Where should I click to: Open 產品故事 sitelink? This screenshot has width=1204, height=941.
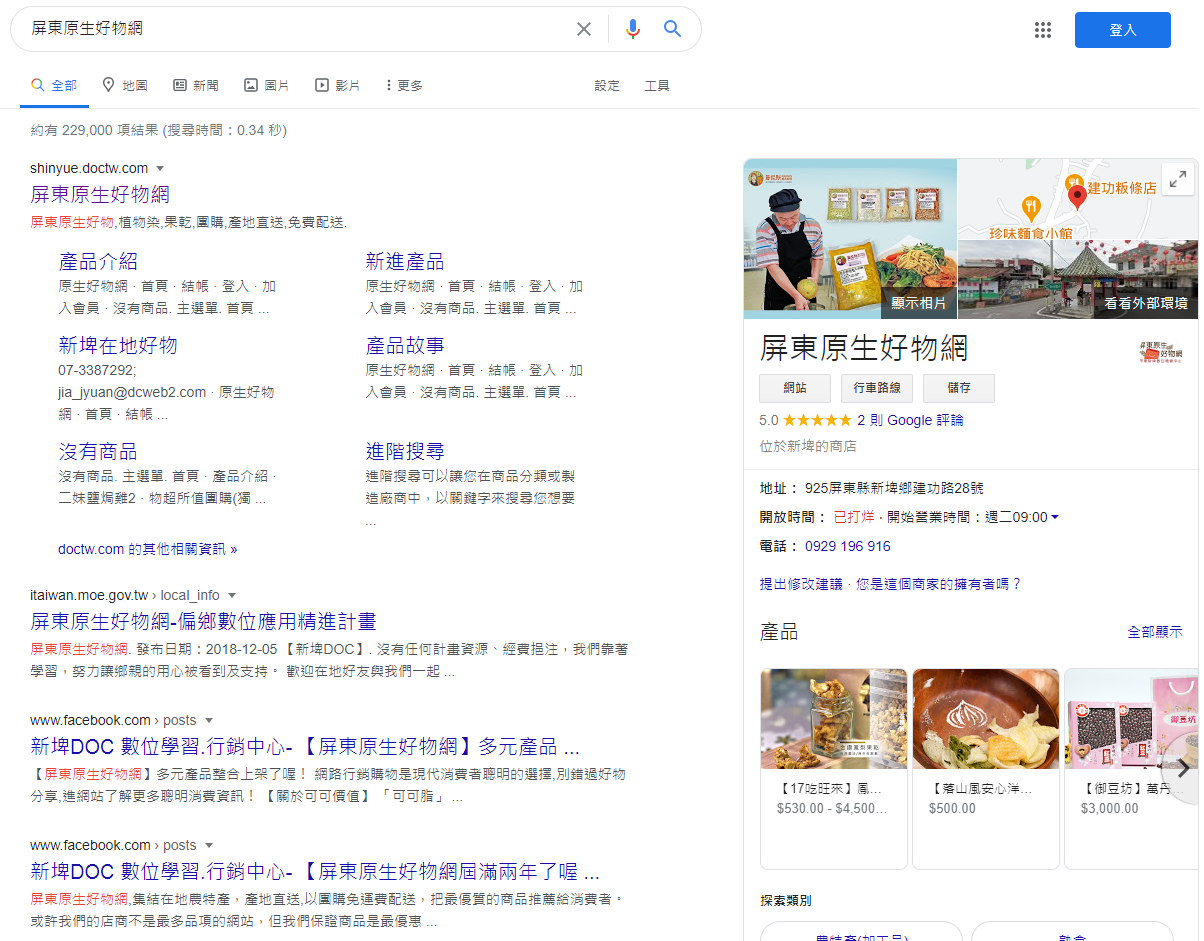(x=405, y=346)
